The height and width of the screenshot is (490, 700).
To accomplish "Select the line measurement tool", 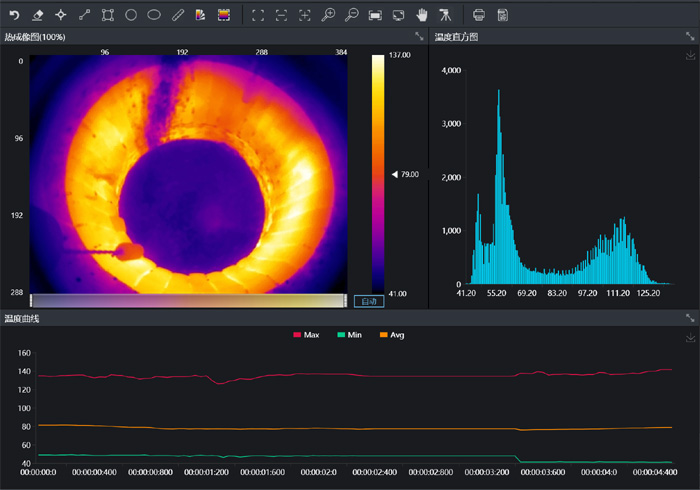I will pos(84,15).
